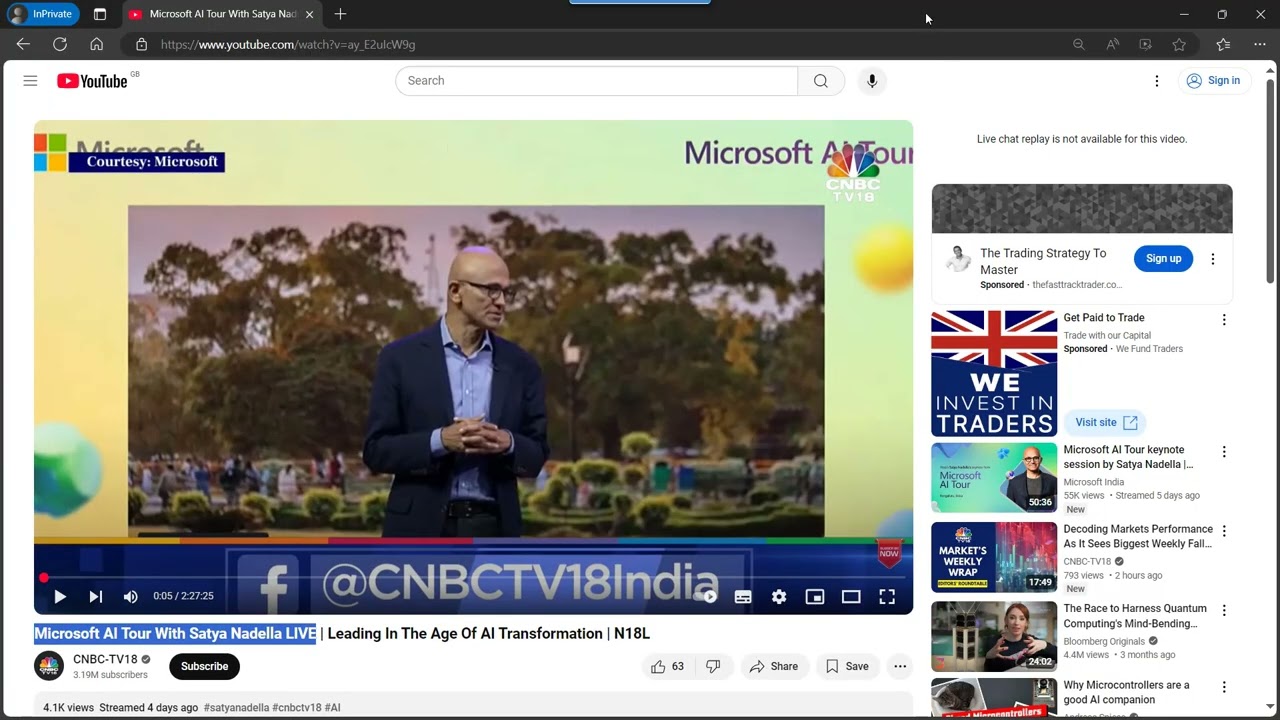Open the tab actions menu
This screenshot has width=1280, height=720.
click(x=100, y=14)
